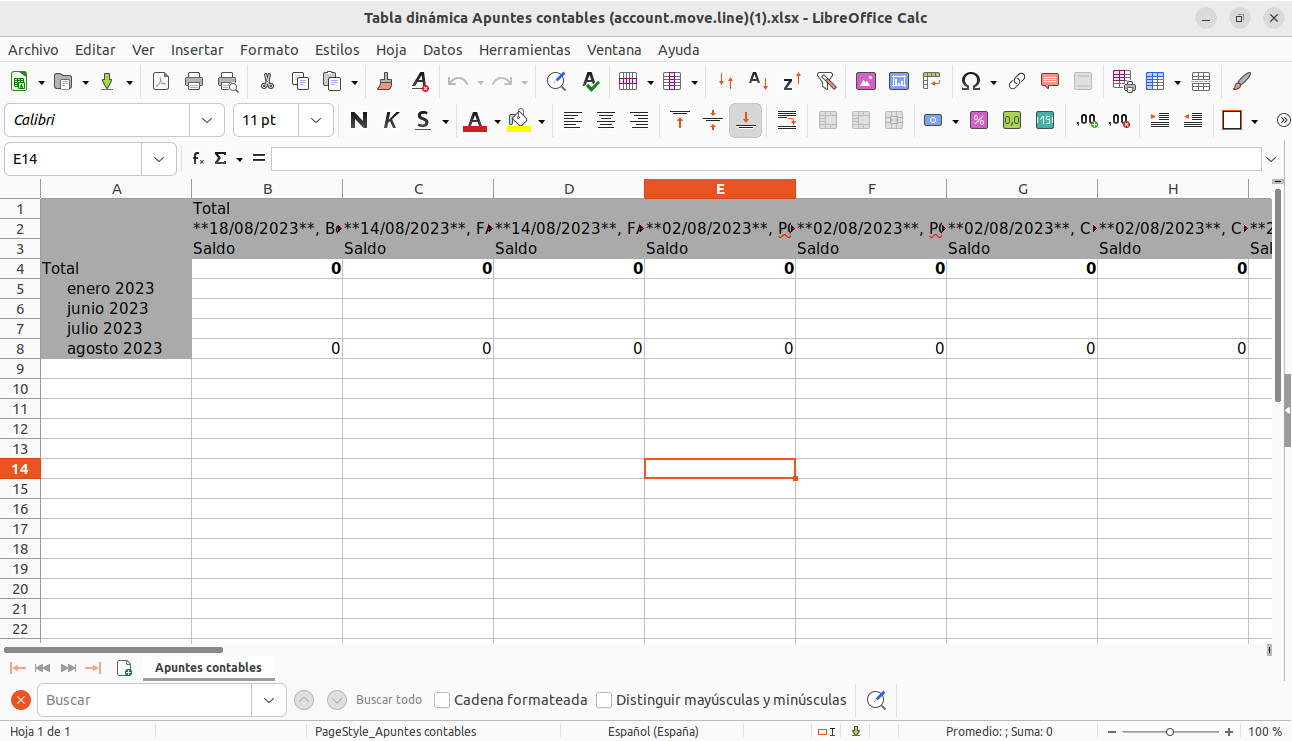
Task: Open the Formato menu
Action: click(269, 50)
